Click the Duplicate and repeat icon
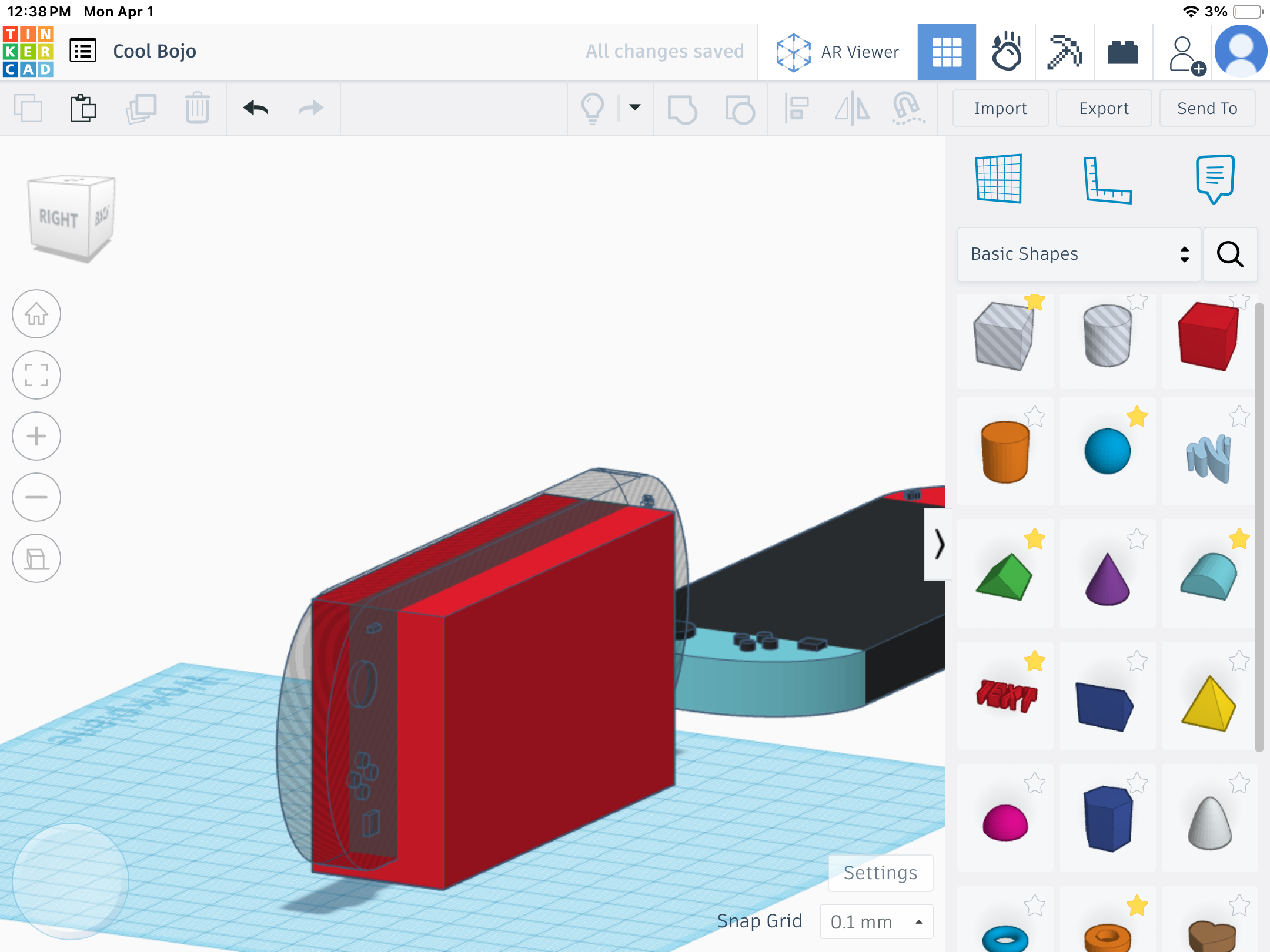The height and width of the screenshot is (952, 1270). pyautogui.click(x=141, y=108)
